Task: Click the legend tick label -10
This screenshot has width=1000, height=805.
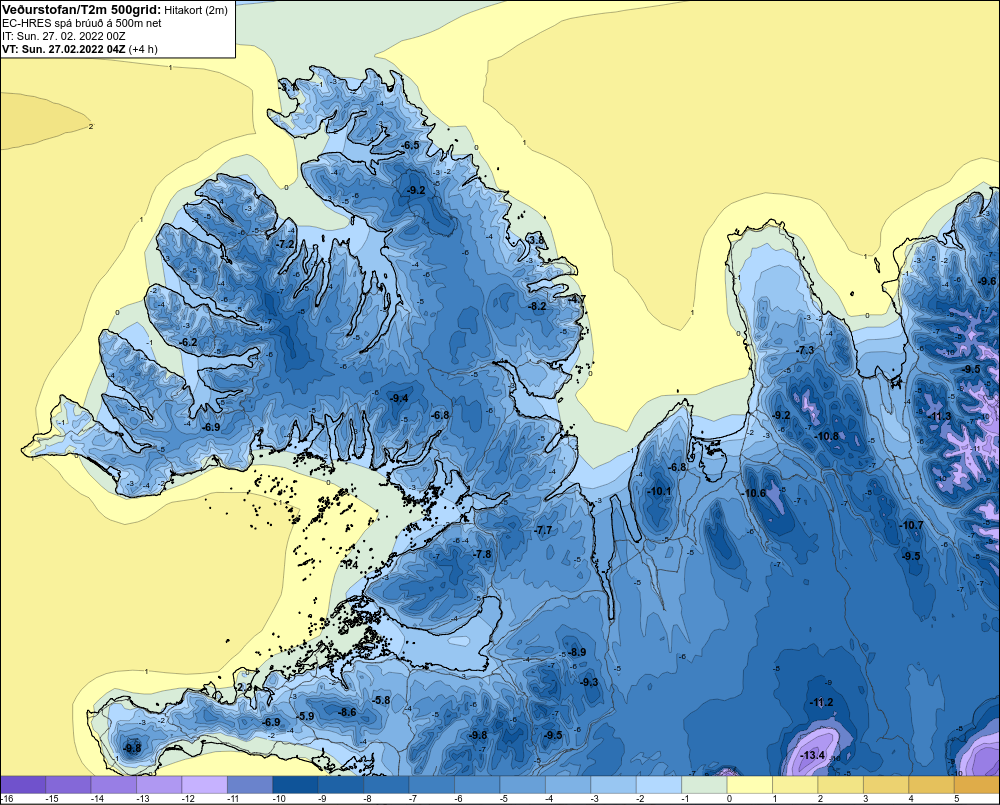Action: coord(277,799)
